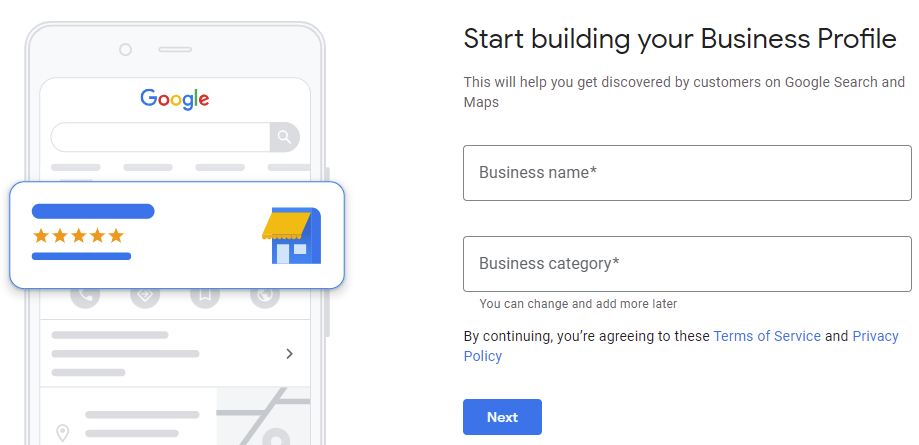The width and height of the screenshot is (919, 445).
Task: Click the phone call icon
Action: 84,295
